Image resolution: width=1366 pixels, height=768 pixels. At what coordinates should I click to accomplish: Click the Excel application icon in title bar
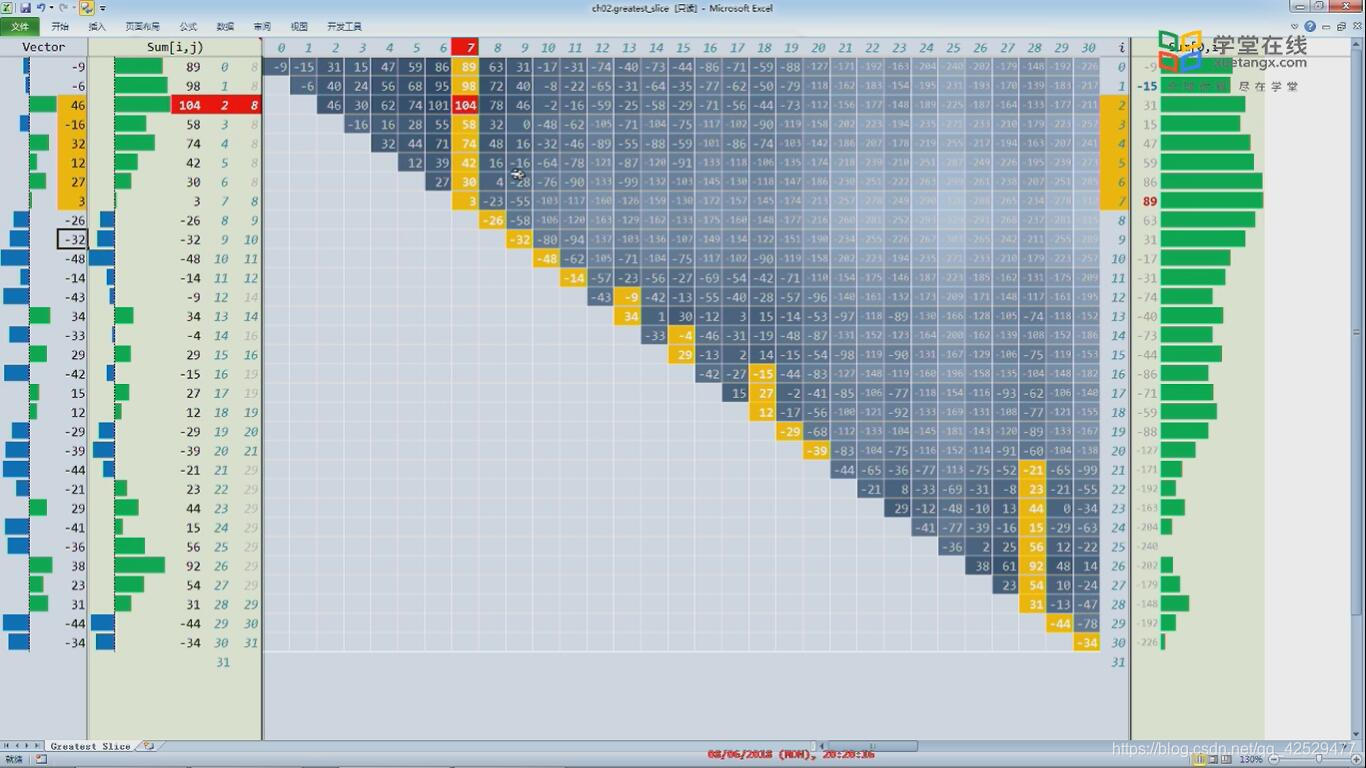(x=8, y=8)
